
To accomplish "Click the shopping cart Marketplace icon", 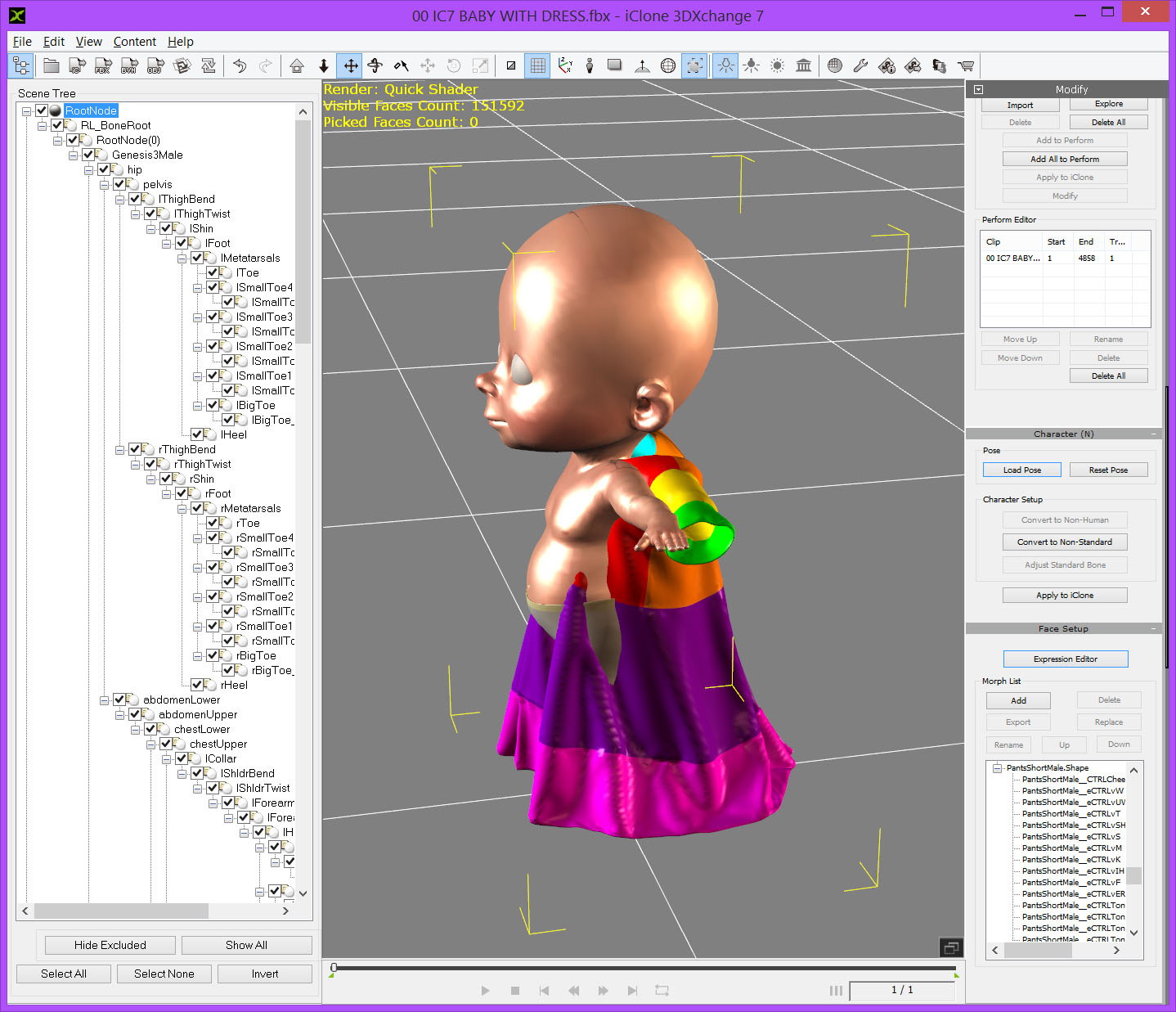I will [x=966, y=65].
